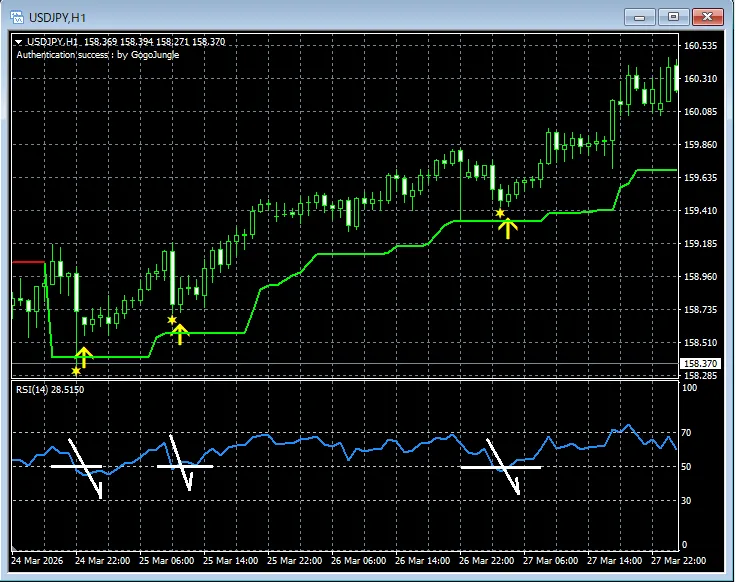Click the 27 Mar 14:00 time axis label

(x=614, y=560)
